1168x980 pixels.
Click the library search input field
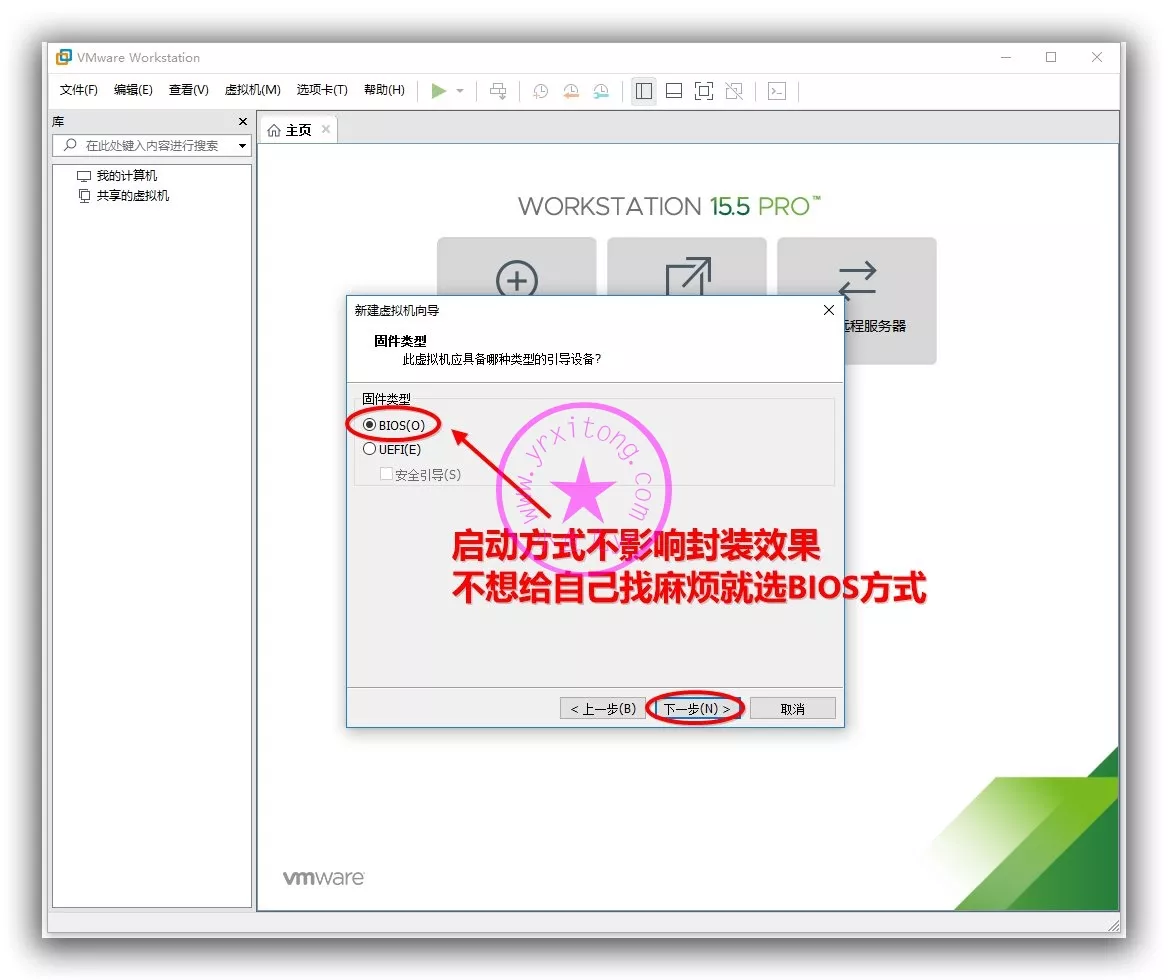point(150,146)
